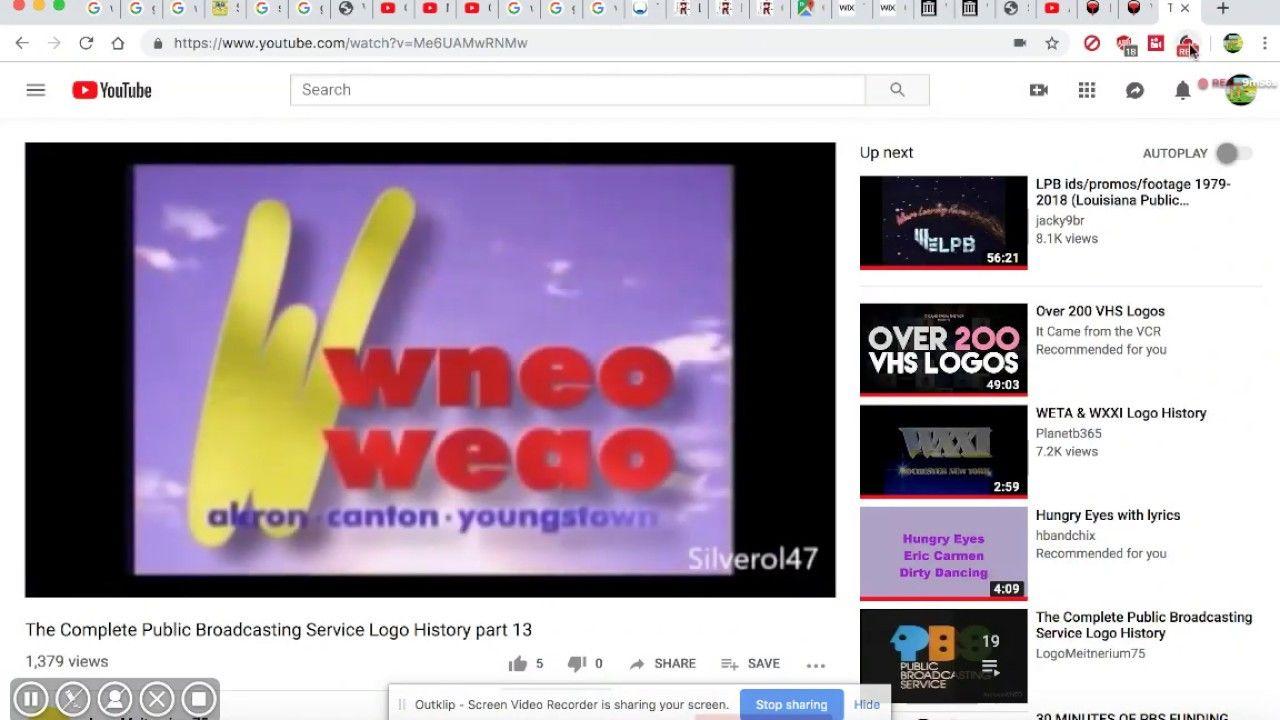This screenshot has width=1280, height=720.
Task: Cancel the Outklip recording with X
Action: click(157, 699)
